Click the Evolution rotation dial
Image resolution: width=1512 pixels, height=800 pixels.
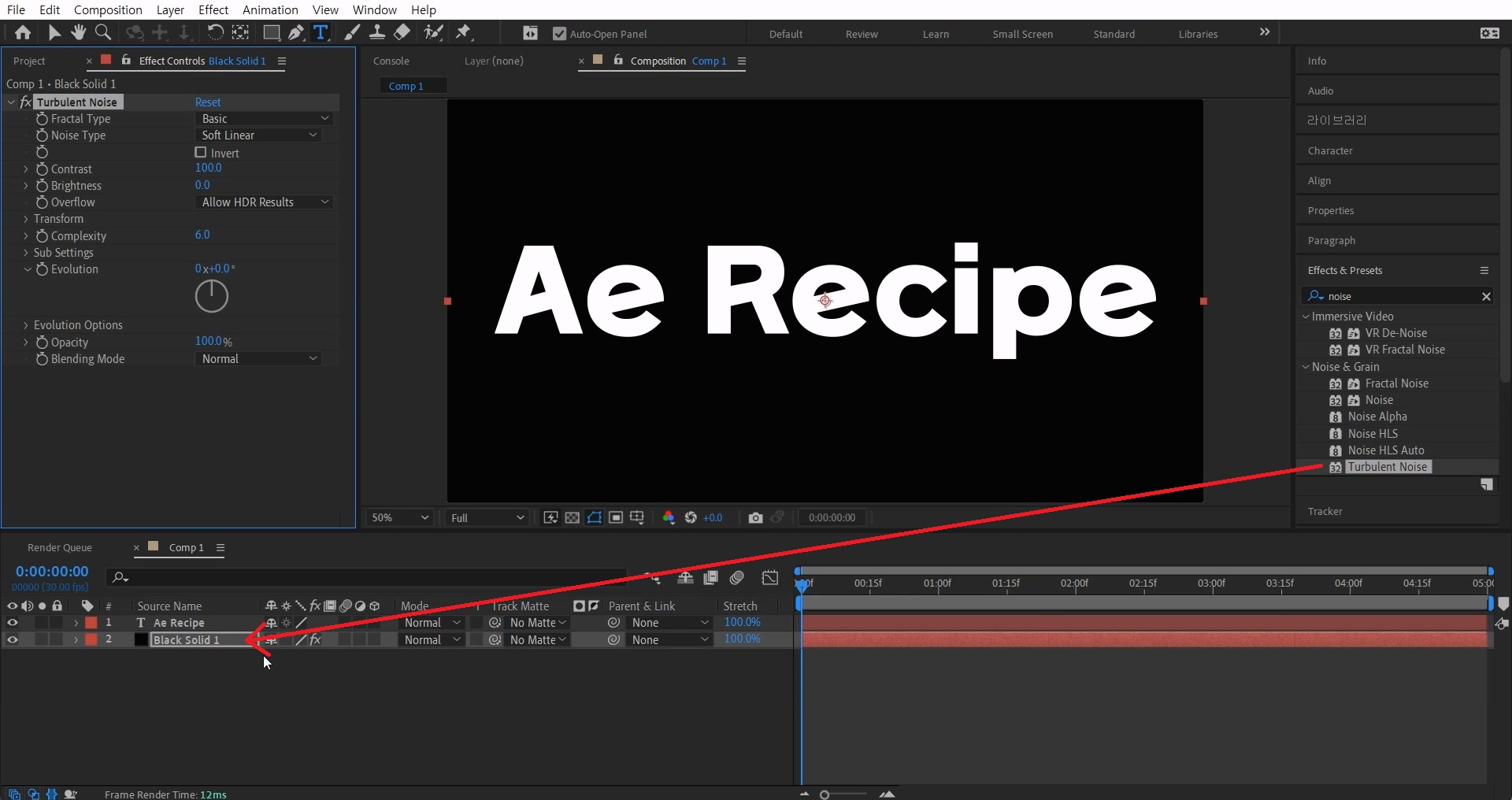point(212,296)
